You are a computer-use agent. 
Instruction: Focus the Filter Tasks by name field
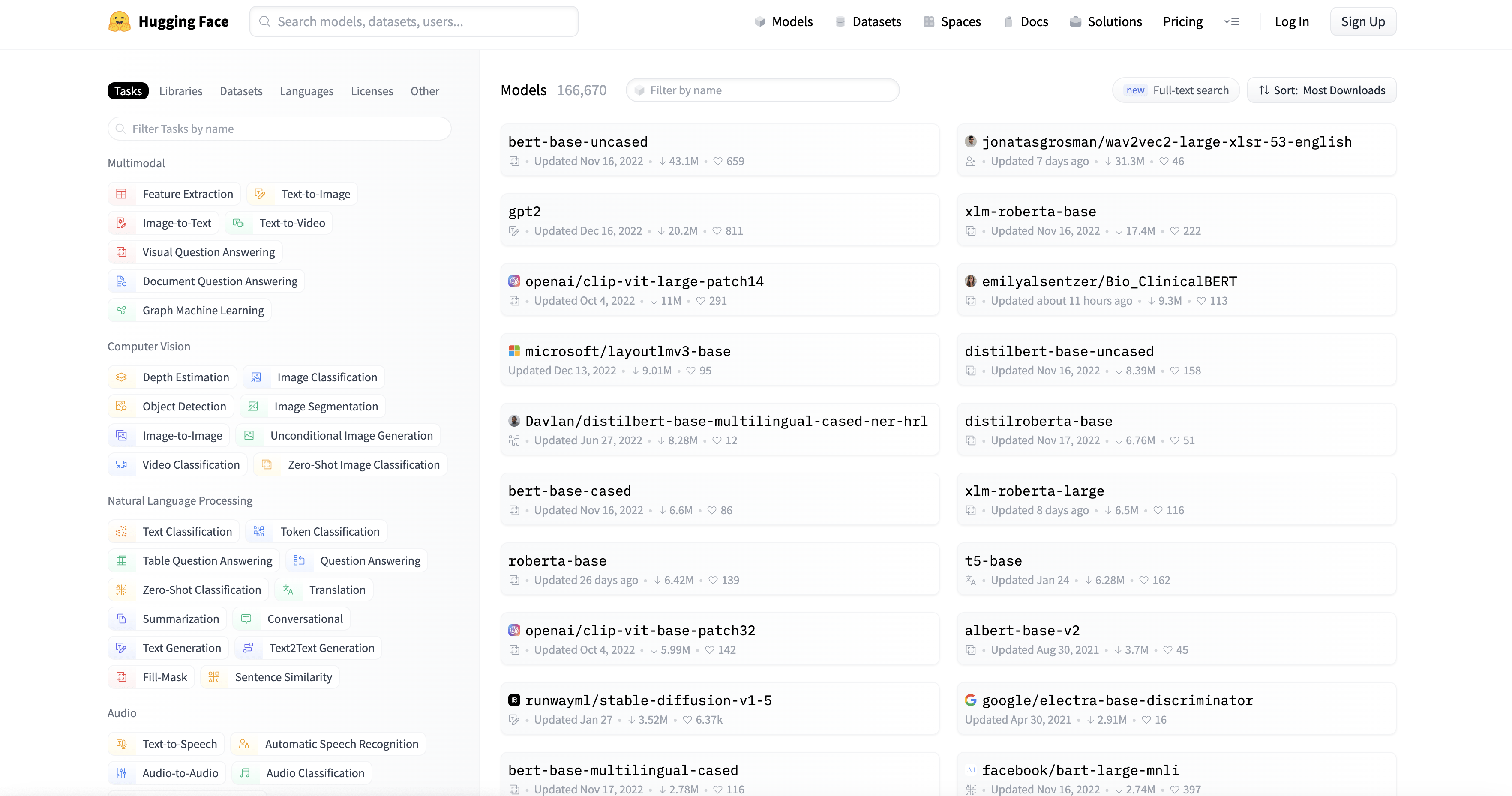(x=279, y=129)
